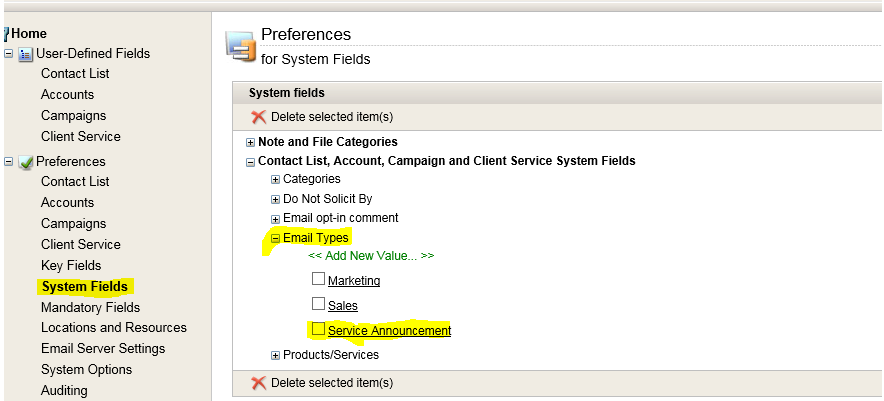Check the Sales email type checkbox
The width and height of the screenshot is (884, 401).
pyautogui.click(x=319, y=304)
